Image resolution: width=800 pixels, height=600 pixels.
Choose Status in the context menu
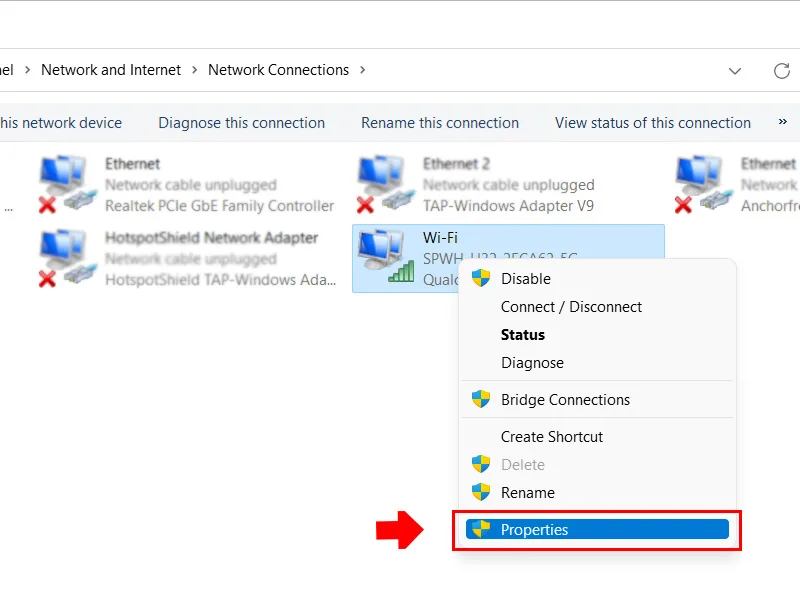click(523, 335)
